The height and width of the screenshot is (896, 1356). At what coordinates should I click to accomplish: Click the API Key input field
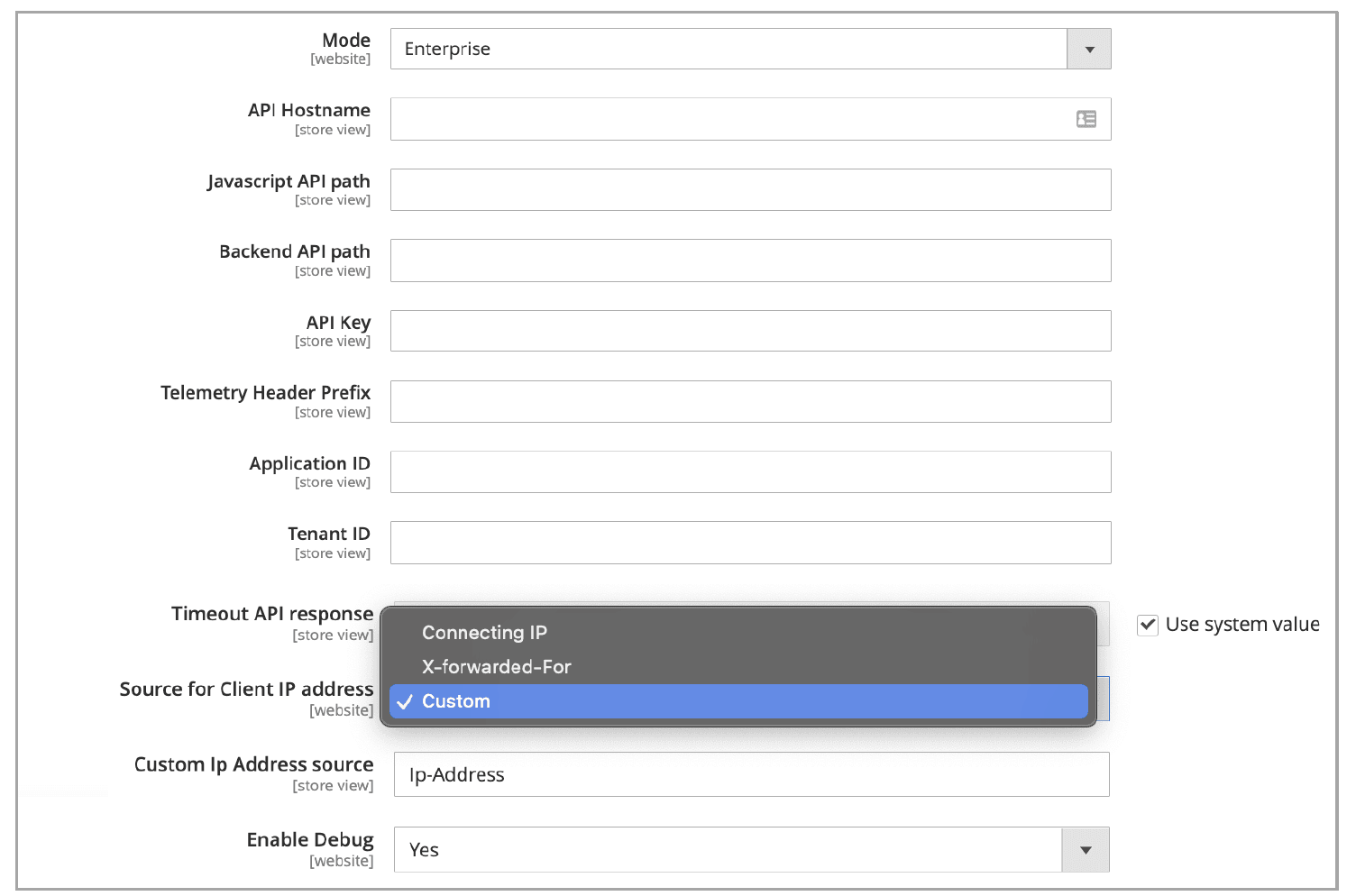point(750,331)
